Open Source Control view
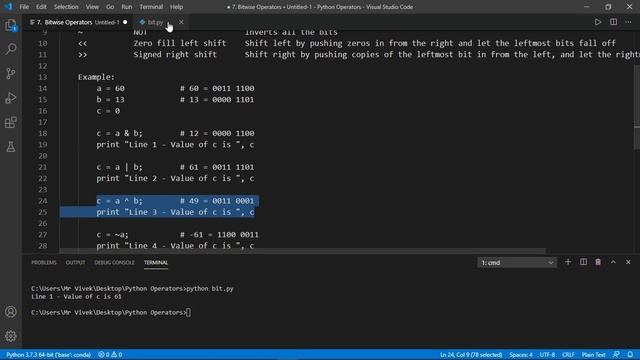The height and width of the screenshot is (360, 640). (x=11, y=73)
